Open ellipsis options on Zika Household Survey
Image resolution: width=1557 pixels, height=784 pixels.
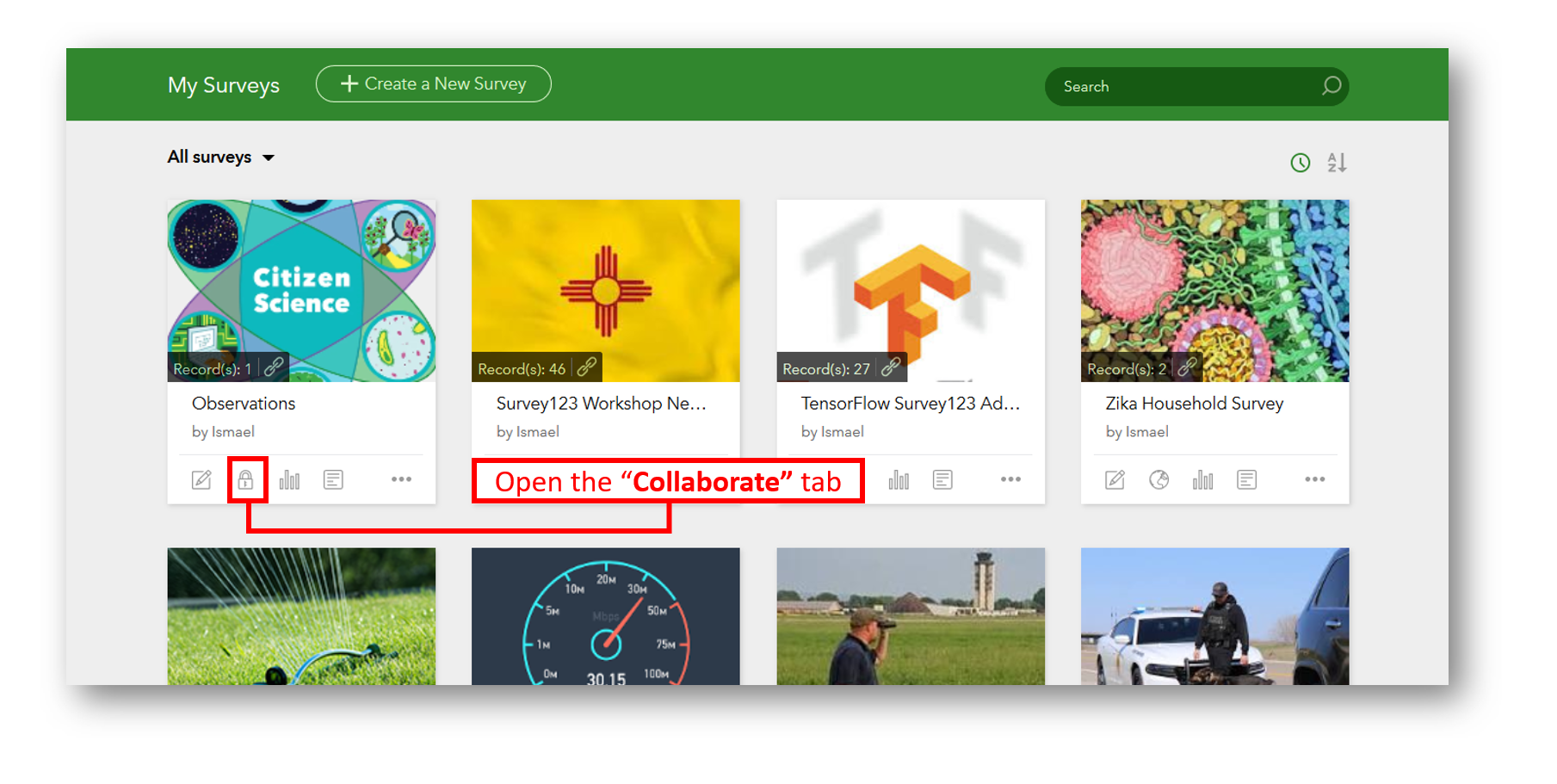coord(1314,479)
